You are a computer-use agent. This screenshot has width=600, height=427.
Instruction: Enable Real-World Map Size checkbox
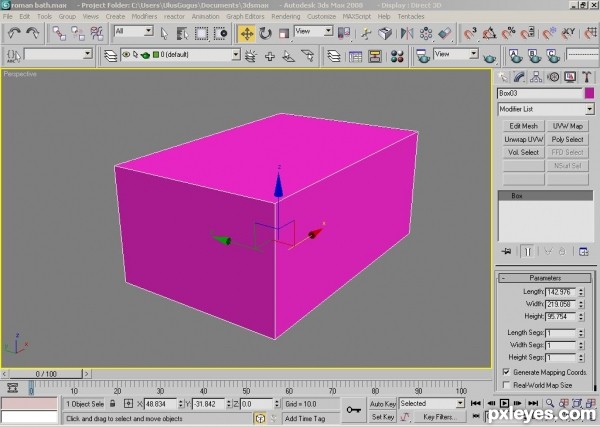(506, 385)
